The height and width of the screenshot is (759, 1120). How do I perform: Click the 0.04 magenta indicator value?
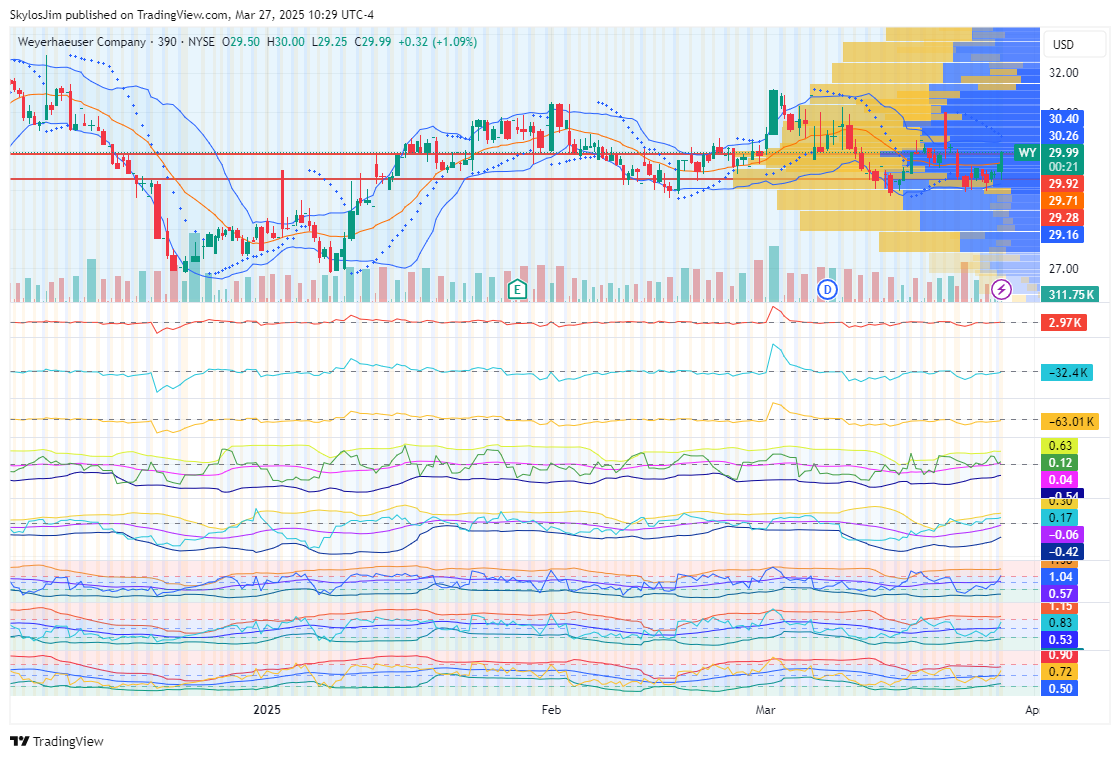pos(1060,480)
